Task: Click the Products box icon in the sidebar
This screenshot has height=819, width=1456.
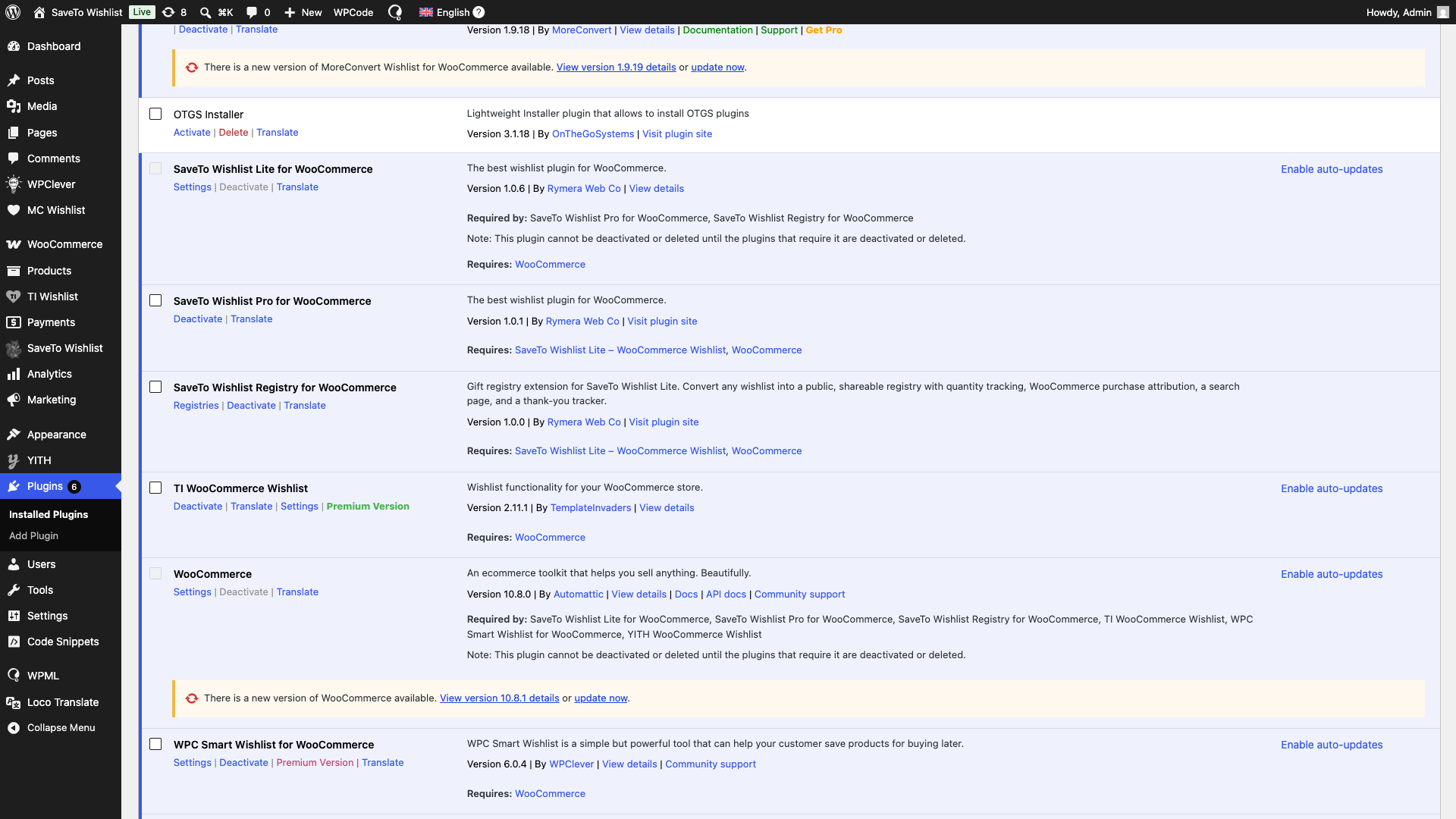Action: (14, 271)
